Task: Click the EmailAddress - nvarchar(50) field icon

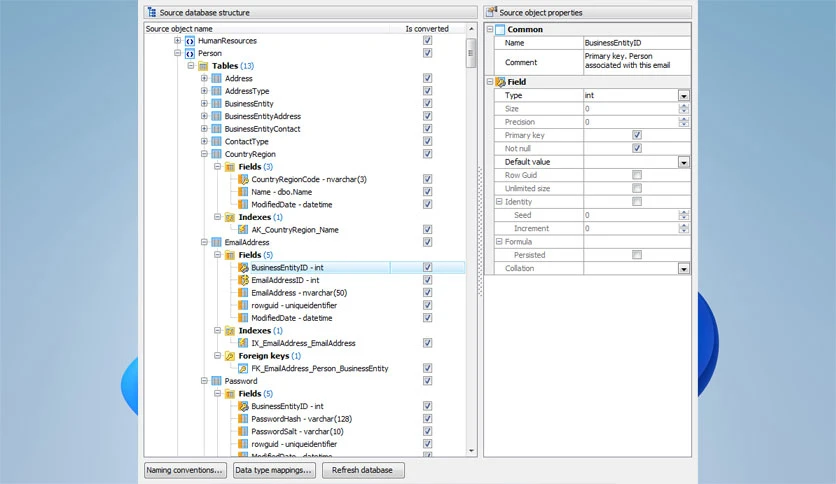Action: (x=243, y=293)
